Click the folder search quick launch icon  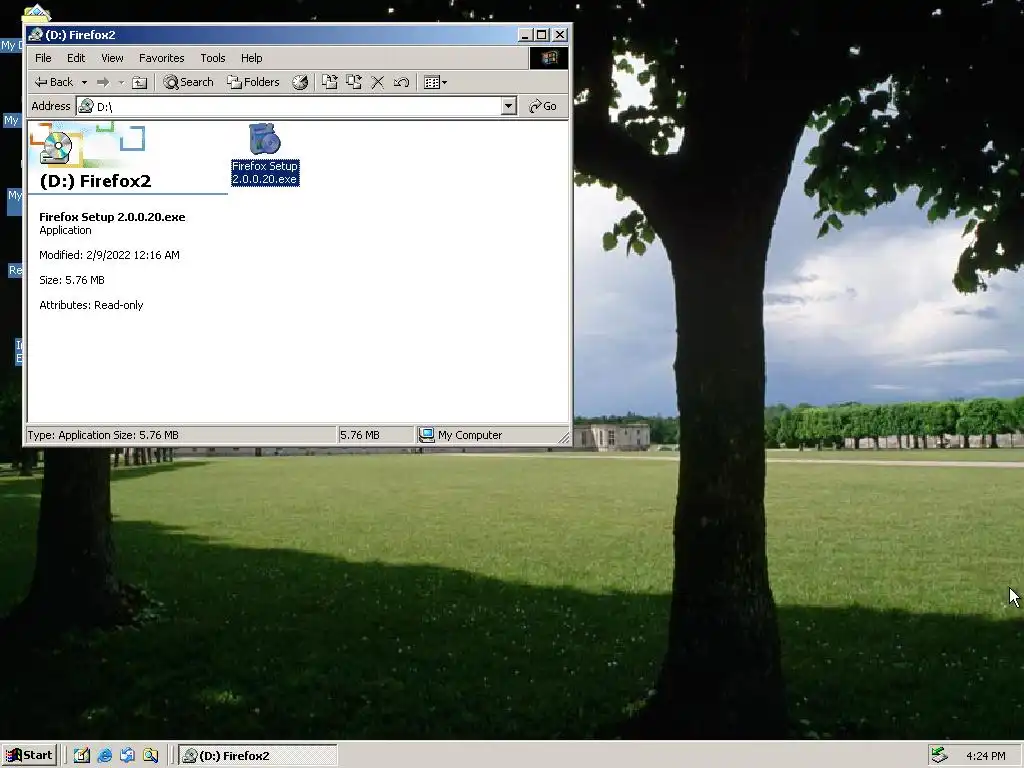(150, 756)
